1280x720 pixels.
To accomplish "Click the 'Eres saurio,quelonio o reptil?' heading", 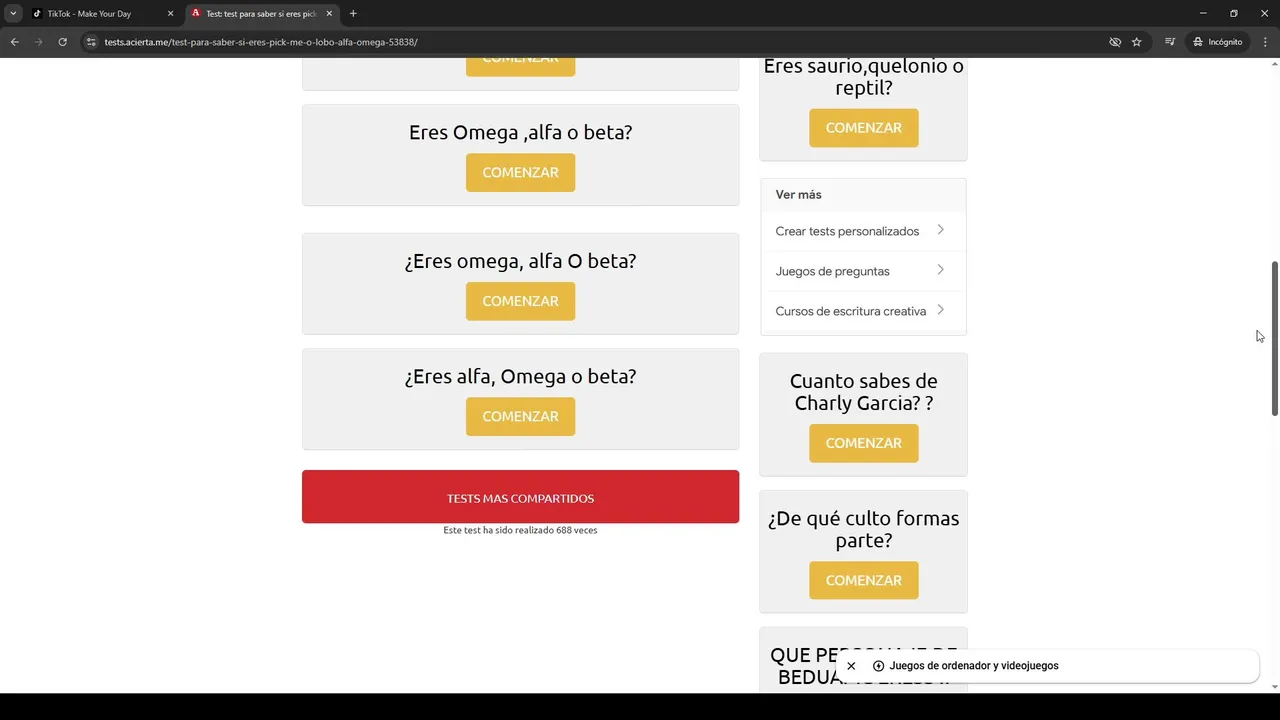I will pos(864,77).
